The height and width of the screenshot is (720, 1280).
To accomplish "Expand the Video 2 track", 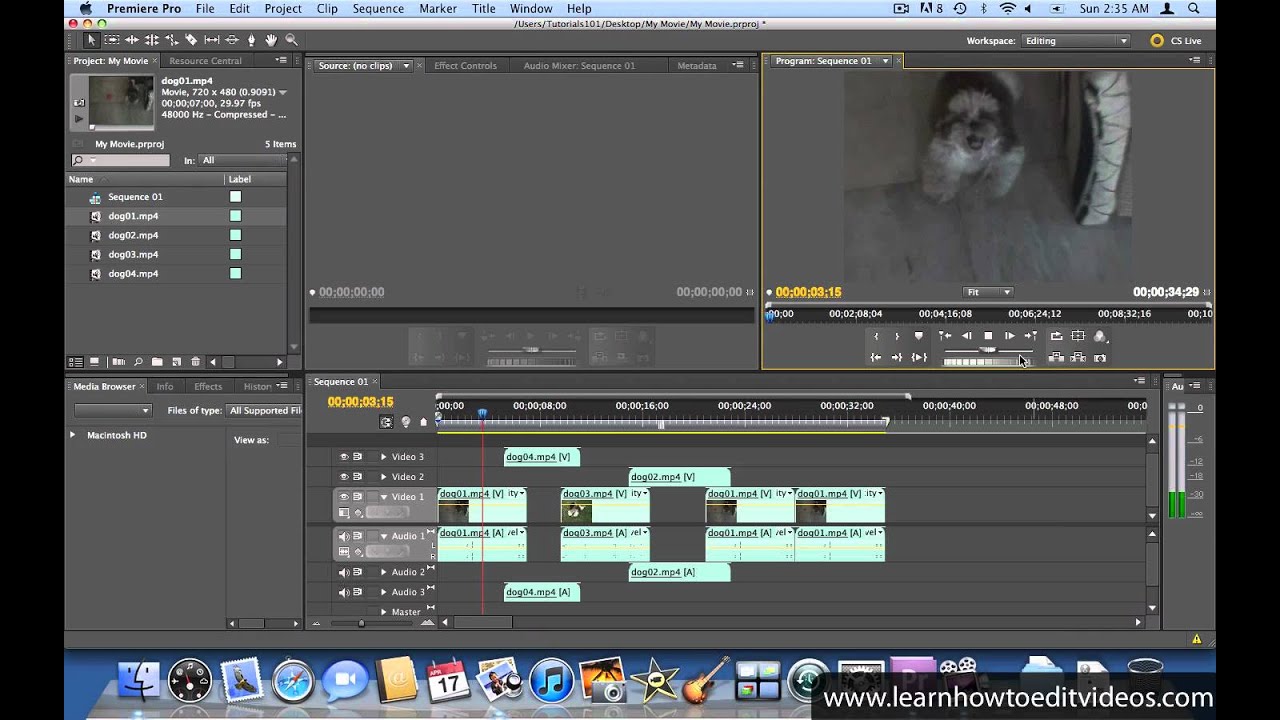I will click(x=383, y=477).
